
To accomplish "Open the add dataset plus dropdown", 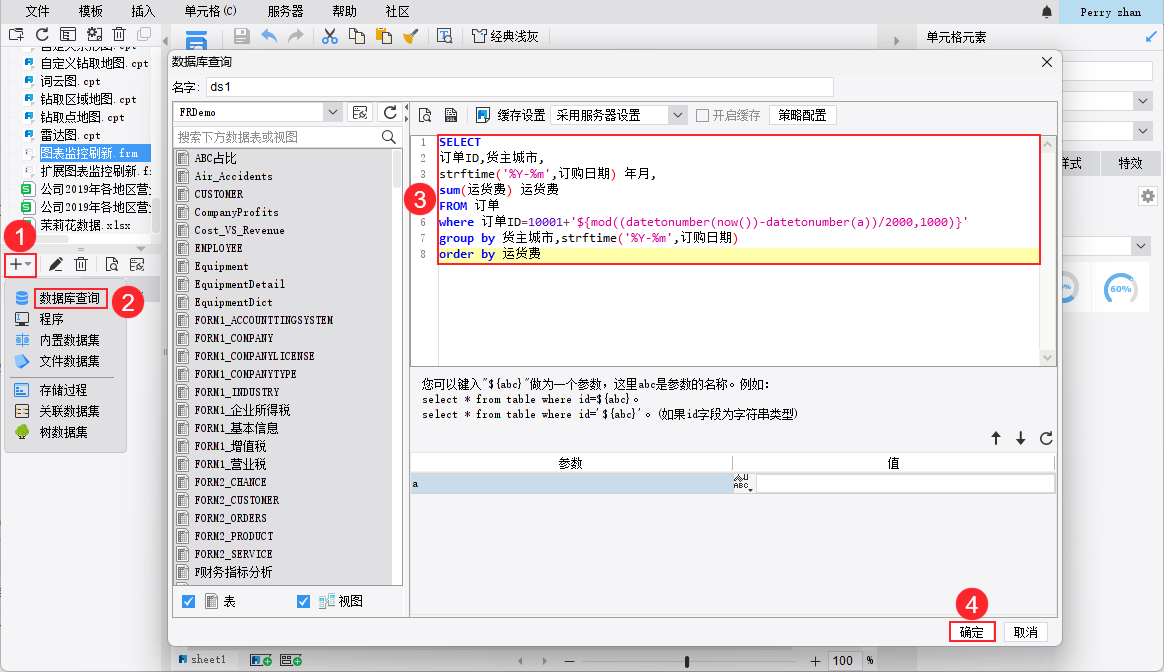I will pyautogui.click(x=20, y=264).
